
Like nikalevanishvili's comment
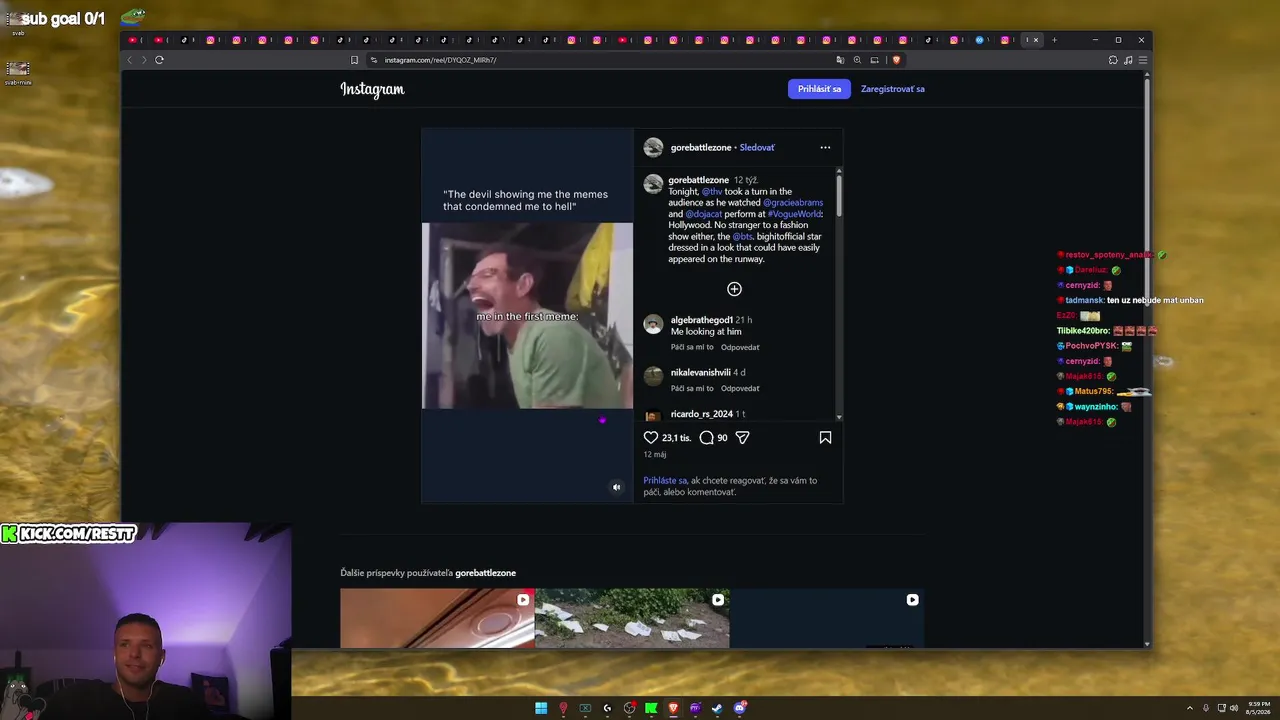pyautogui.click(x=692, y=388)
